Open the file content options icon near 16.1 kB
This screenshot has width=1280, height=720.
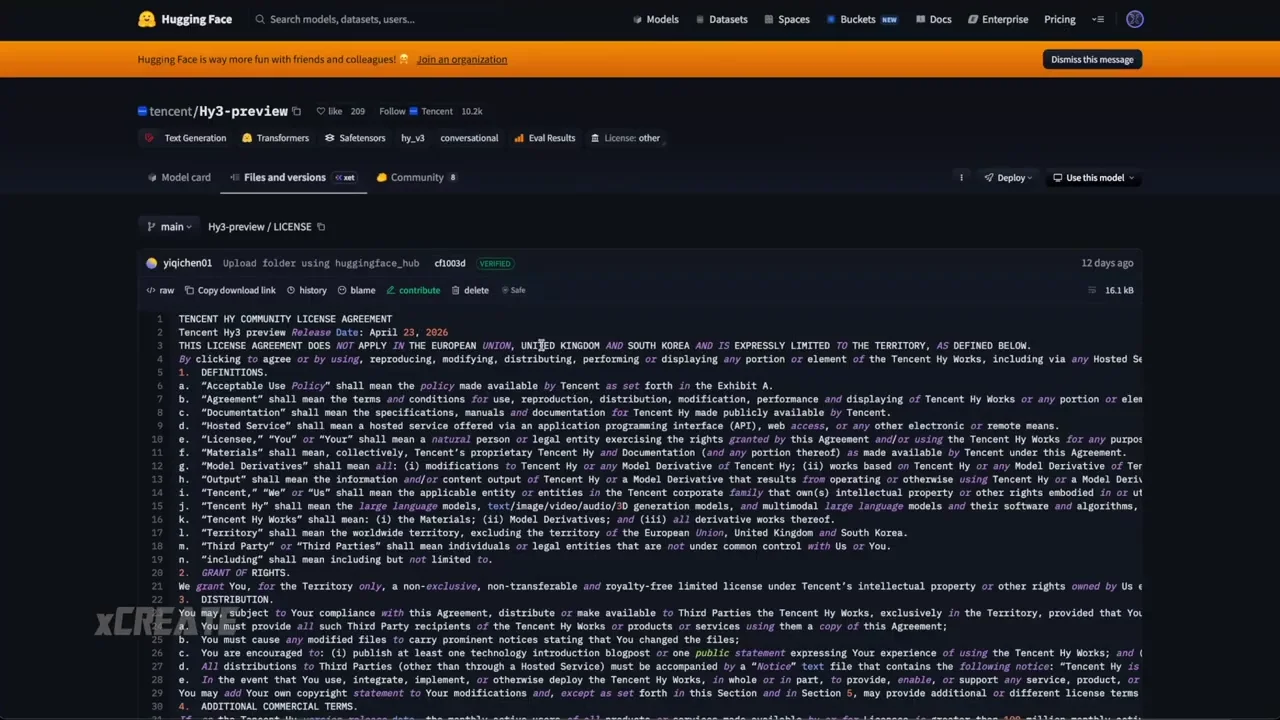(x=1092, y=290)
